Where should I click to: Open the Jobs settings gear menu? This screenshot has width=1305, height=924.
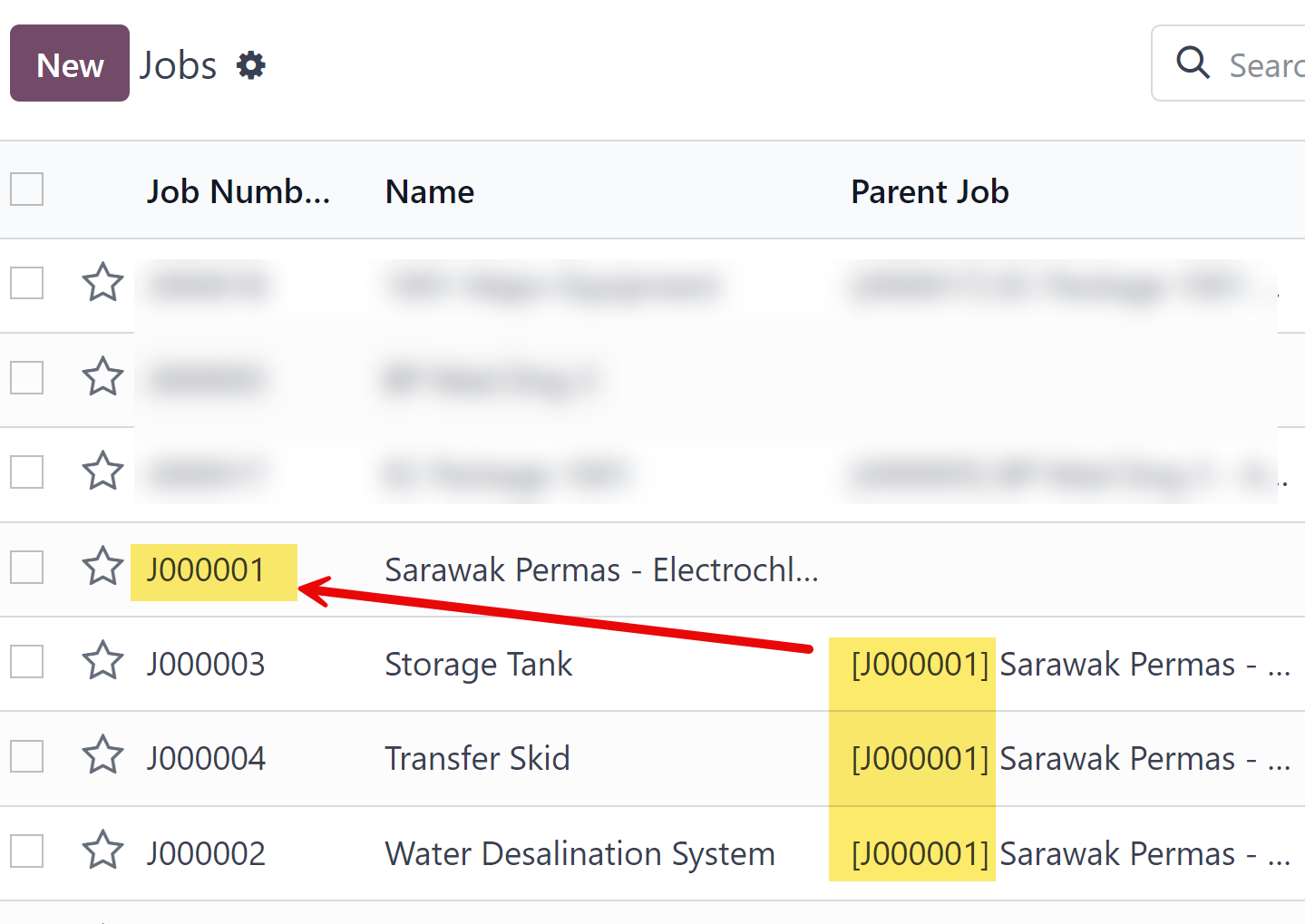coord(251,65)
